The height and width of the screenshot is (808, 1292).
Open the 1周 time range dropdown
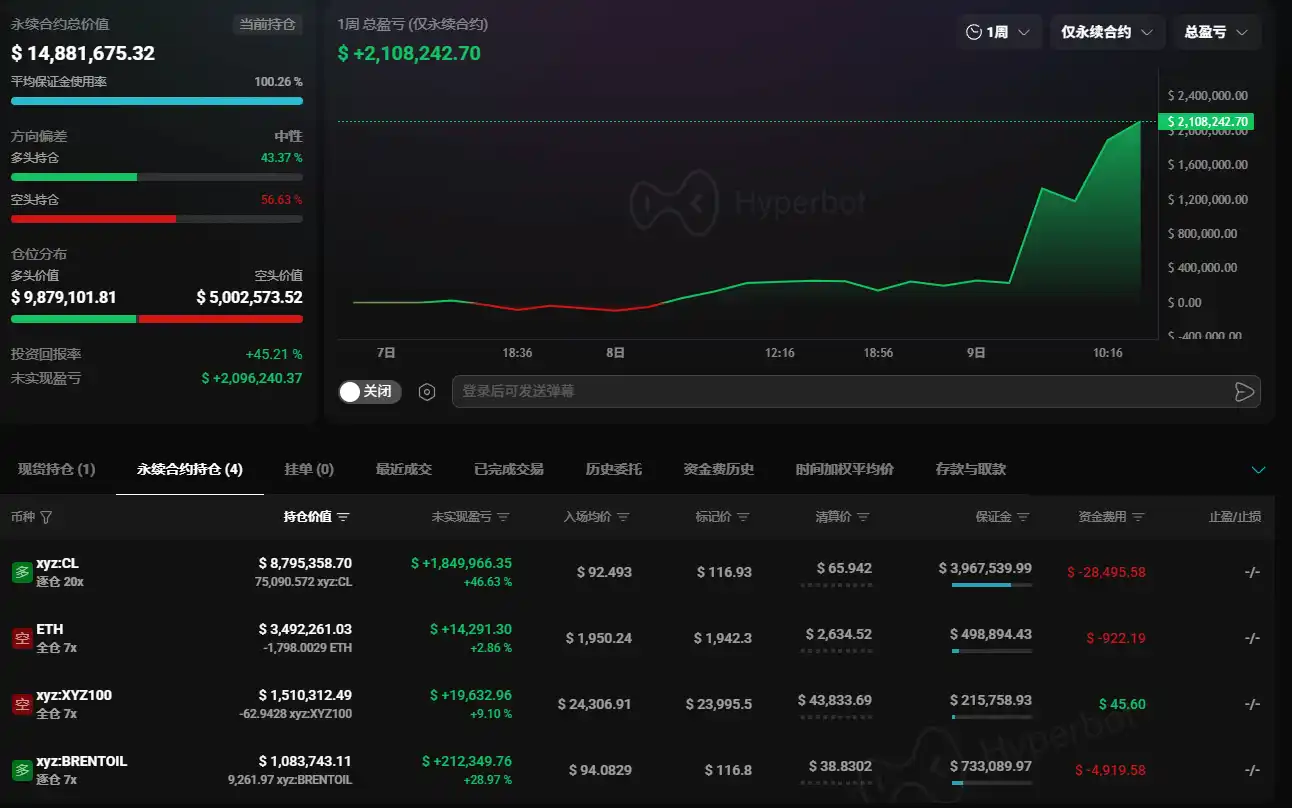[998, 32]
